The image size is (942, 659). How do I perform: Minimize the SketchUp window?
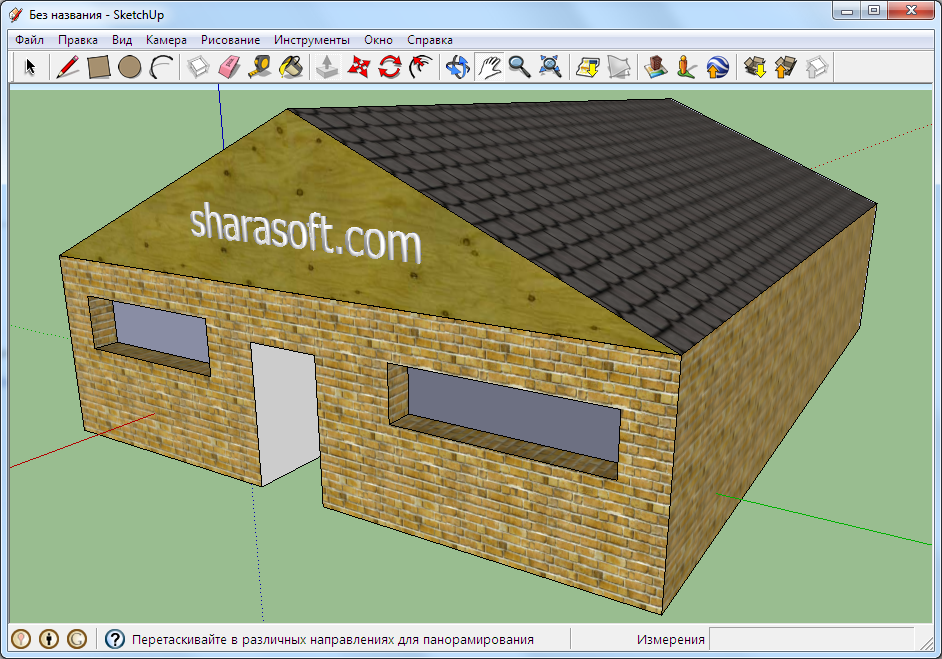(x=847, y=11)
